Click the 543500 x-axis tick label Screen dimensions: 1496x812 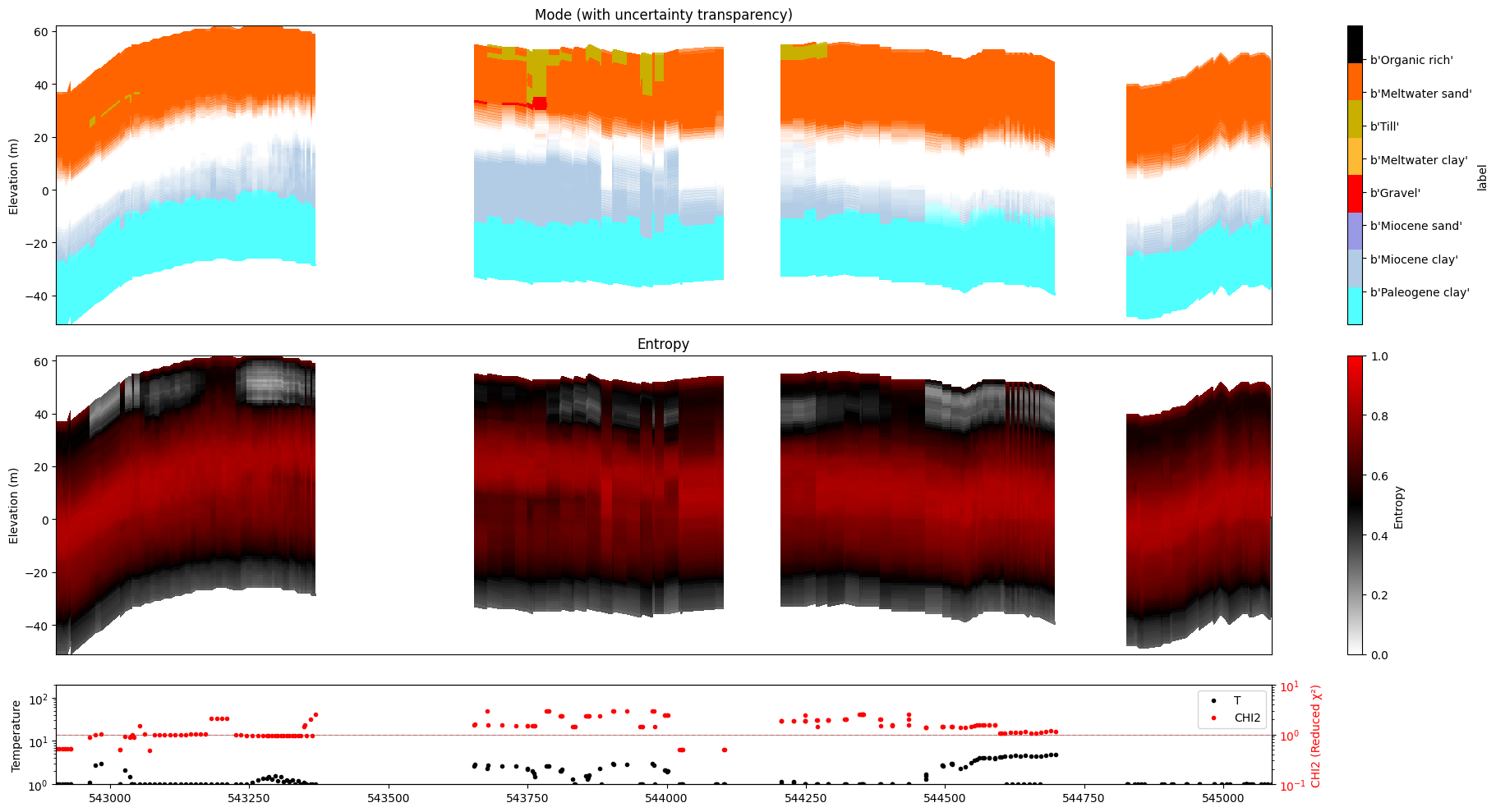(388, 797)
